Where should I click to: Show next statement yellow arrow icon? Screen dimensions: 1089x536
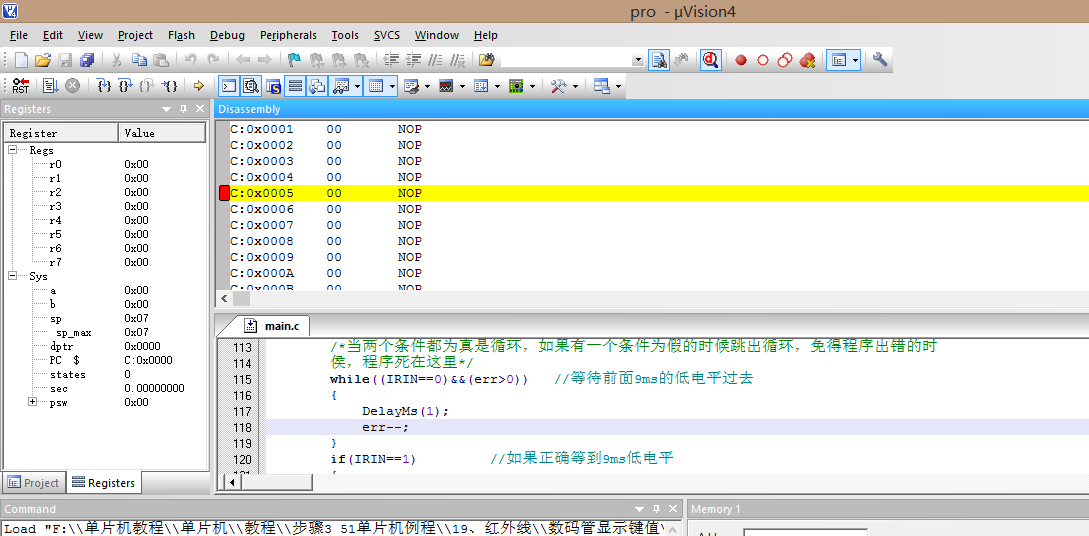coord(199,86)
